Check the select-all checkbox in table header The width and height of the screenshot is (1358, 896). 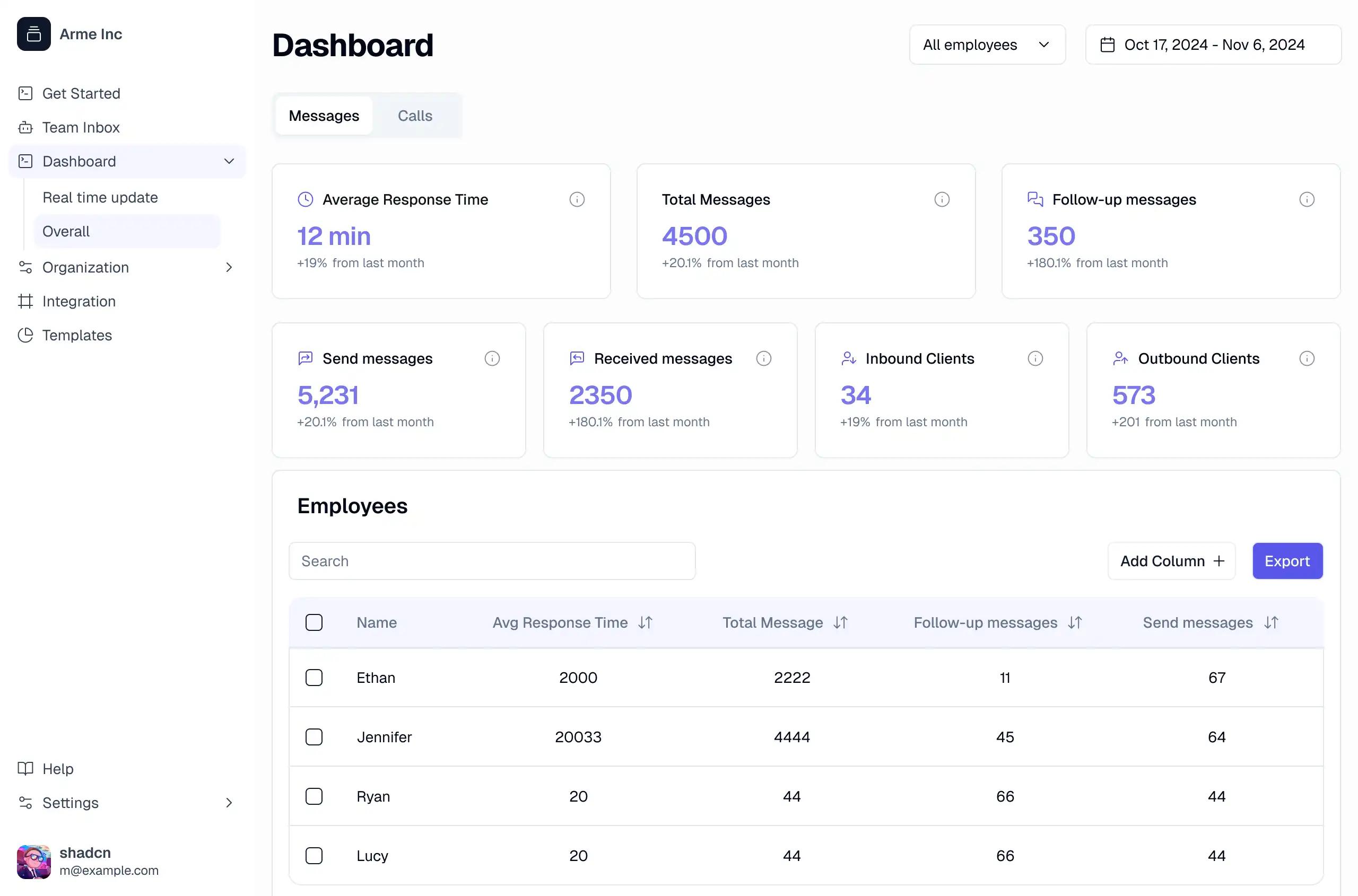click(x=314, y=622)
